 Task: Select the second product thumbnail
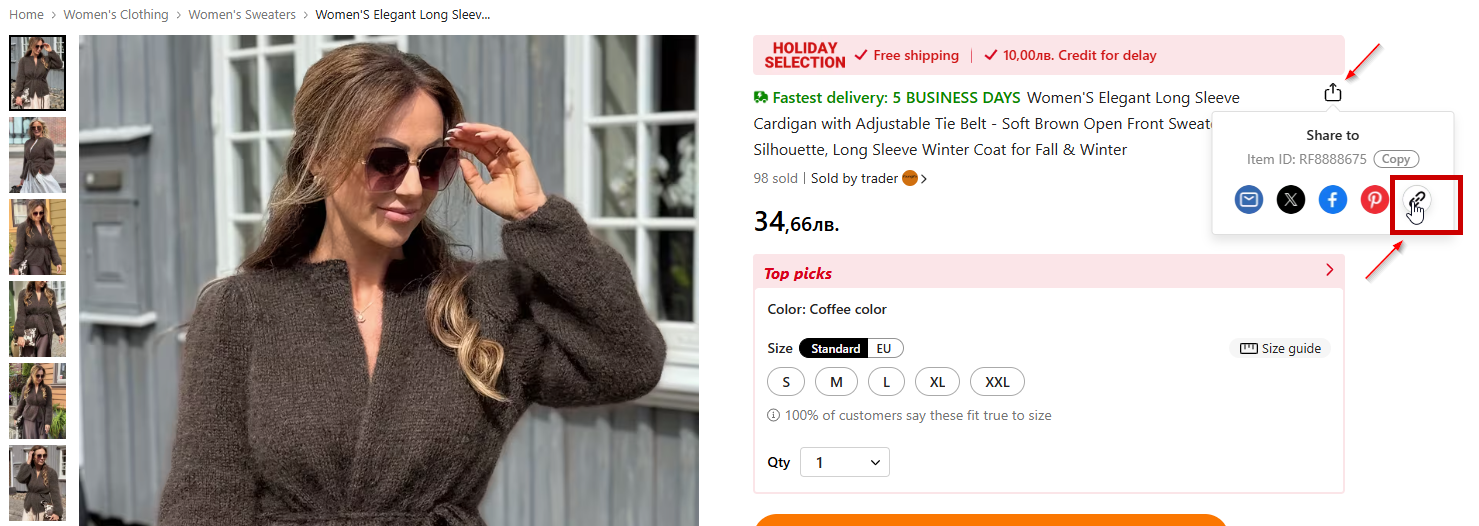[x=38, y=155]
